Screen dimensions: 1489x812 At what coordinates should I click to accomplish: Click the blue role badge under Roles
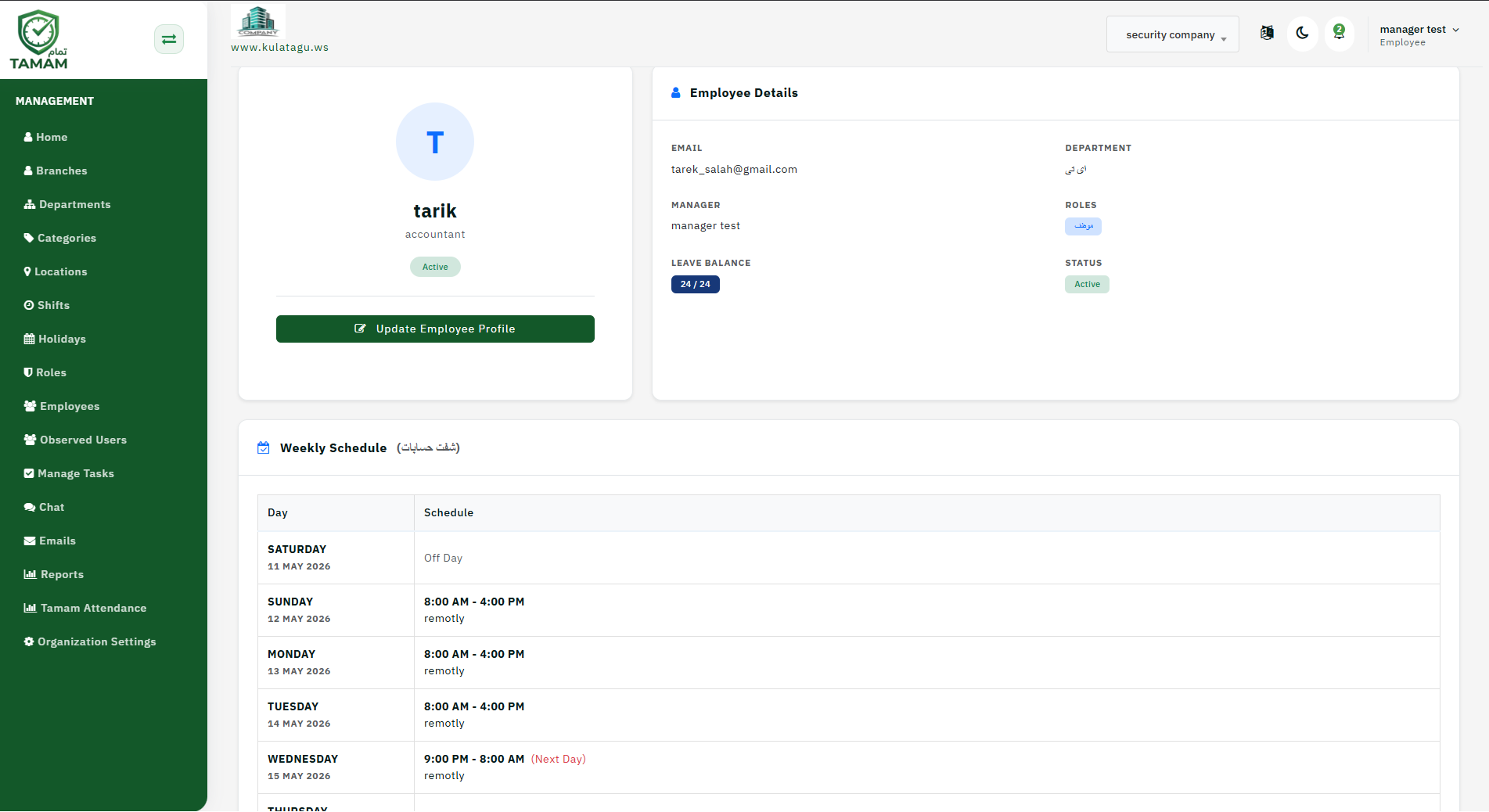pyautogui.click(x=1083, y=226)
